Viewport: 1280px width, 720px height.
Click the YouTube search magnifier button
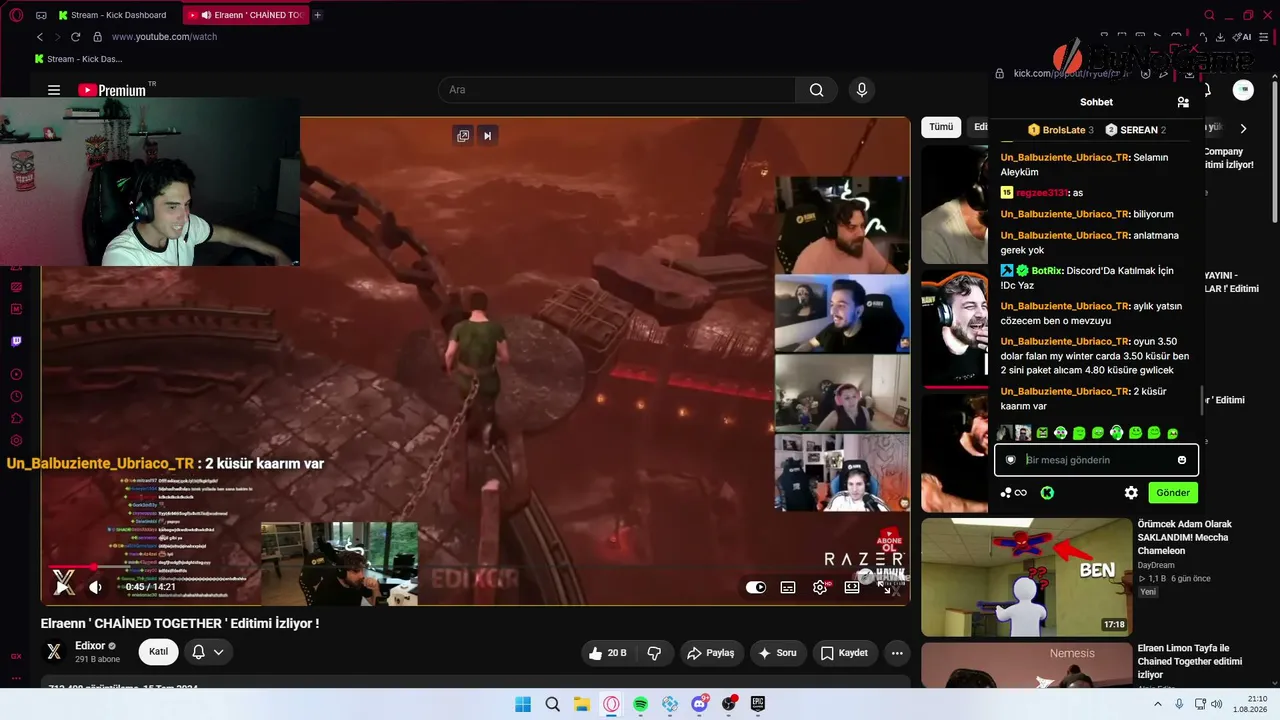(817, 90)
